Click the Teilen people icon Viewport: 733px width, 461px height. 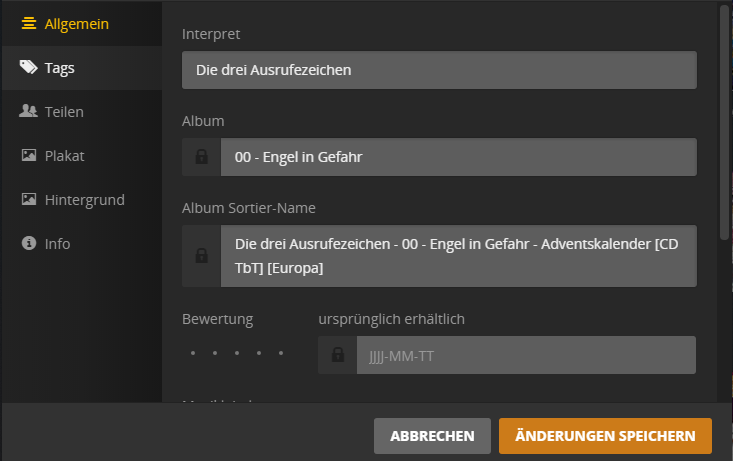[29, 112]
